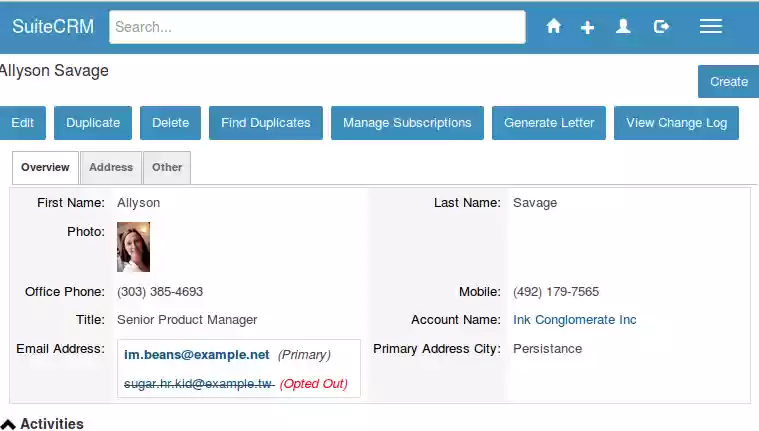759x431 pixels.
Task: Click Generate Letter button
Action: (x=549, y=123)
